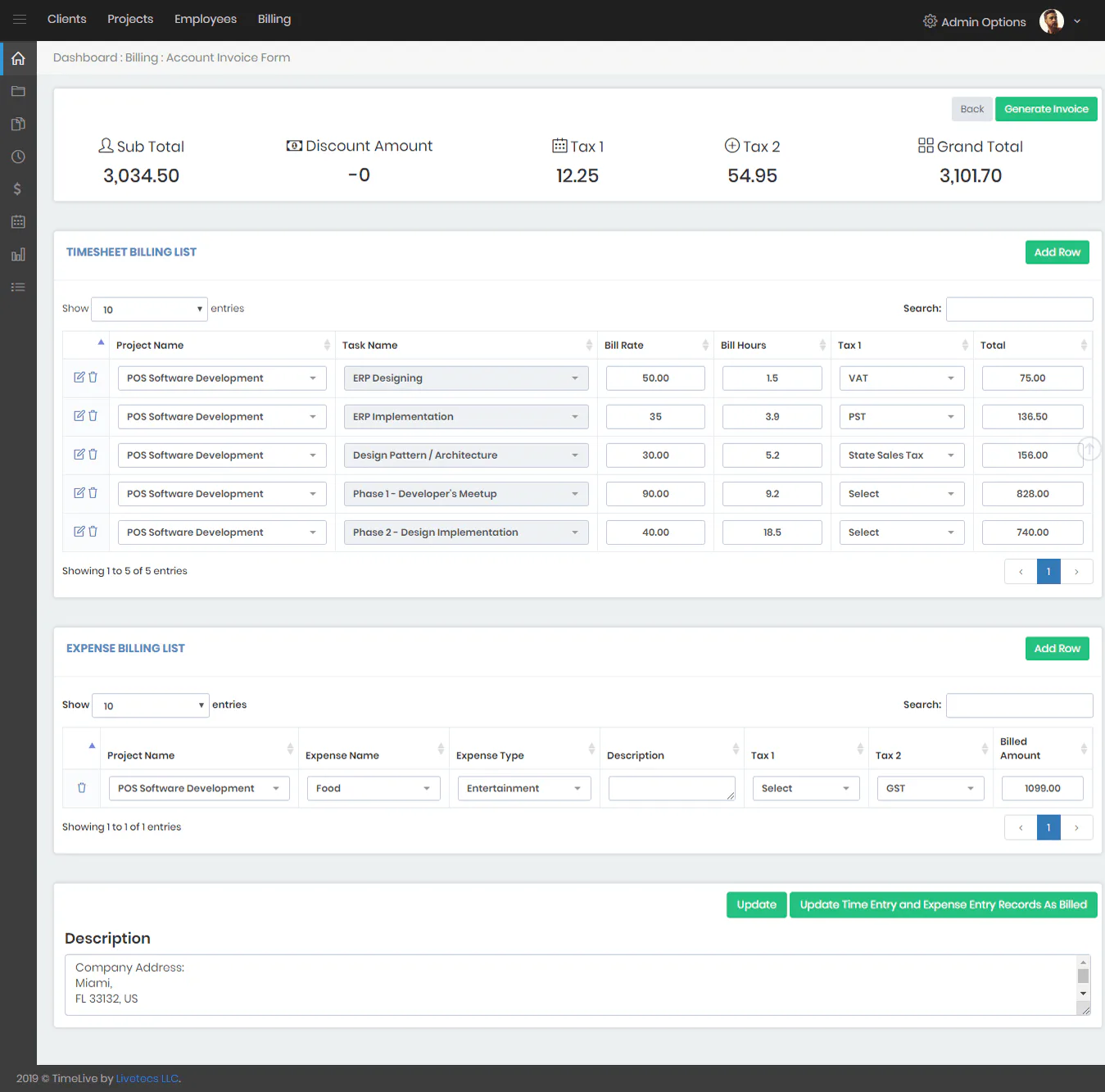Click the calendar icon in sidebar
Image resolution: width=1105 pixels, height=1092 pixels.
(x=18, y=222)
